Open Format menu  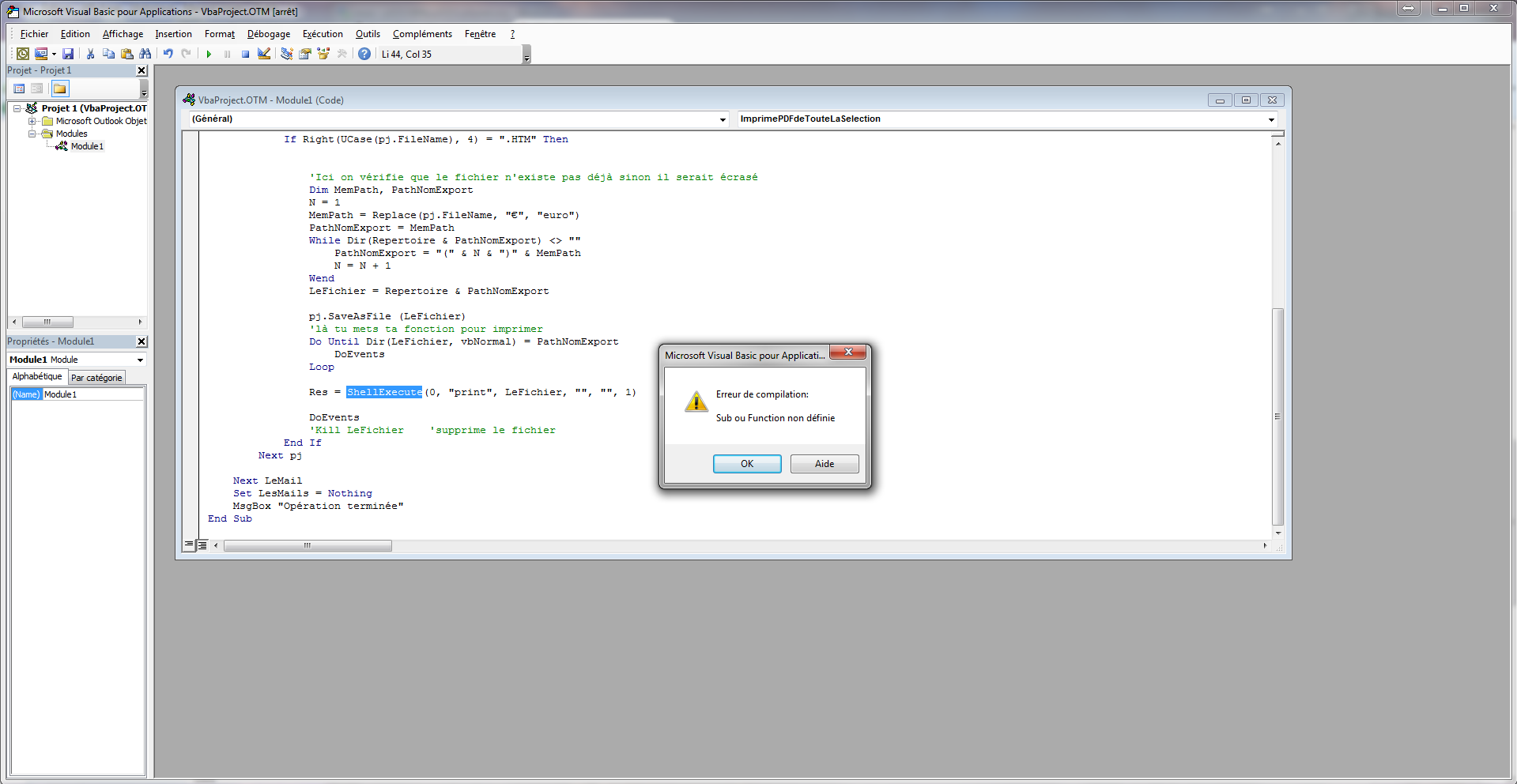tap(219, 34)
